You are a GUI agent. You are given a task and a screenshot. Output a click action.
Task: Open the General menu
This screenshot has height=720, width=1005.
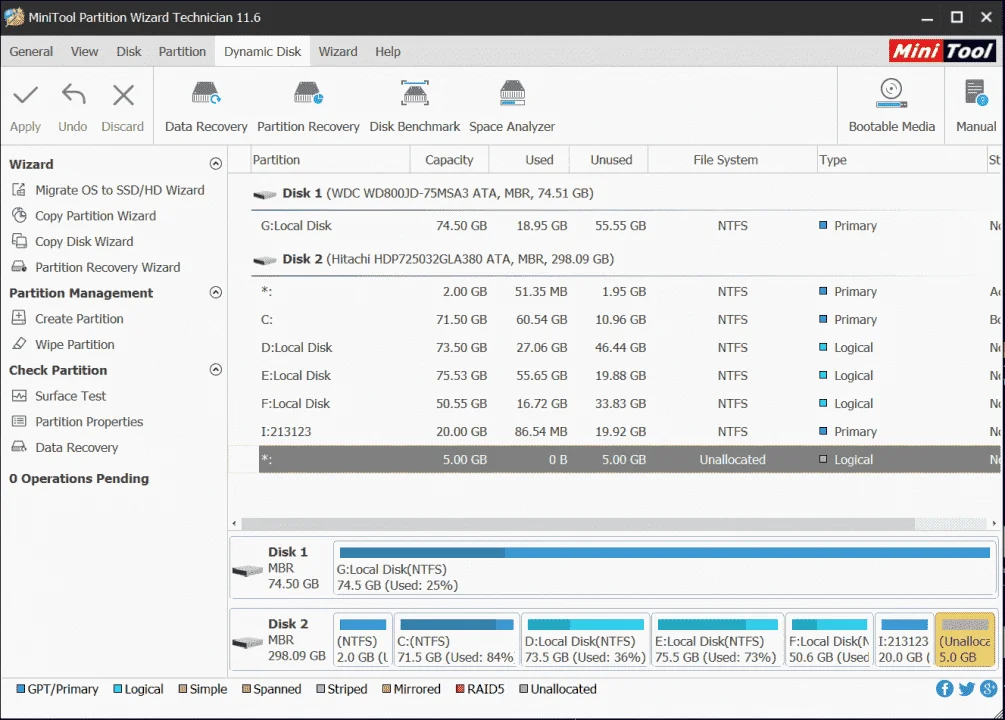pos(31,51)
